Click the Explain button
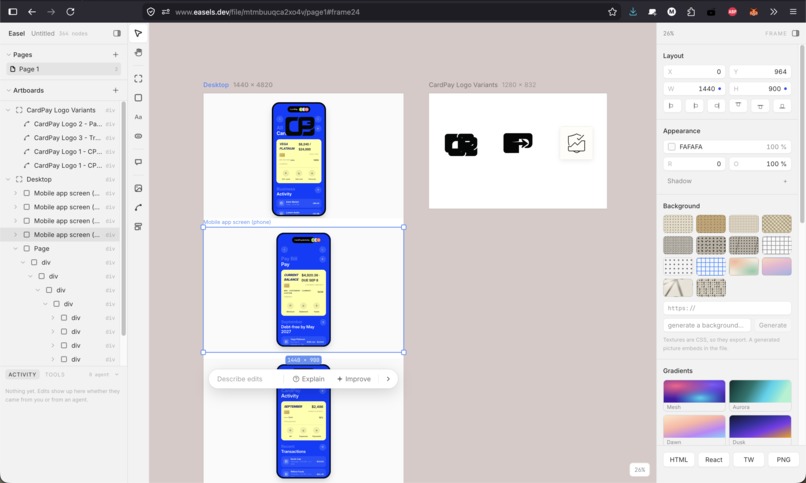 pyautogui.click(x=308, y=379)
